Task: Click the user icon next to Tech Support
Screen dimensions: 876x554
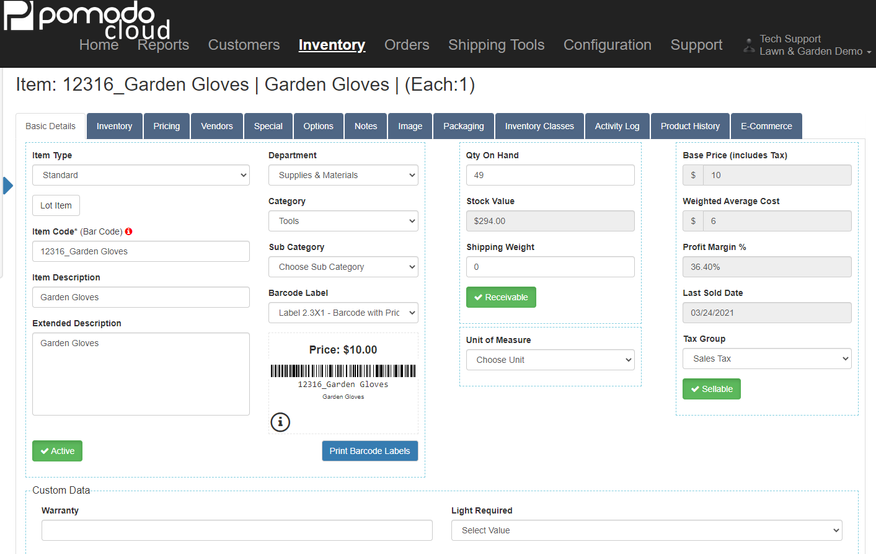Action: pos(749,45)
